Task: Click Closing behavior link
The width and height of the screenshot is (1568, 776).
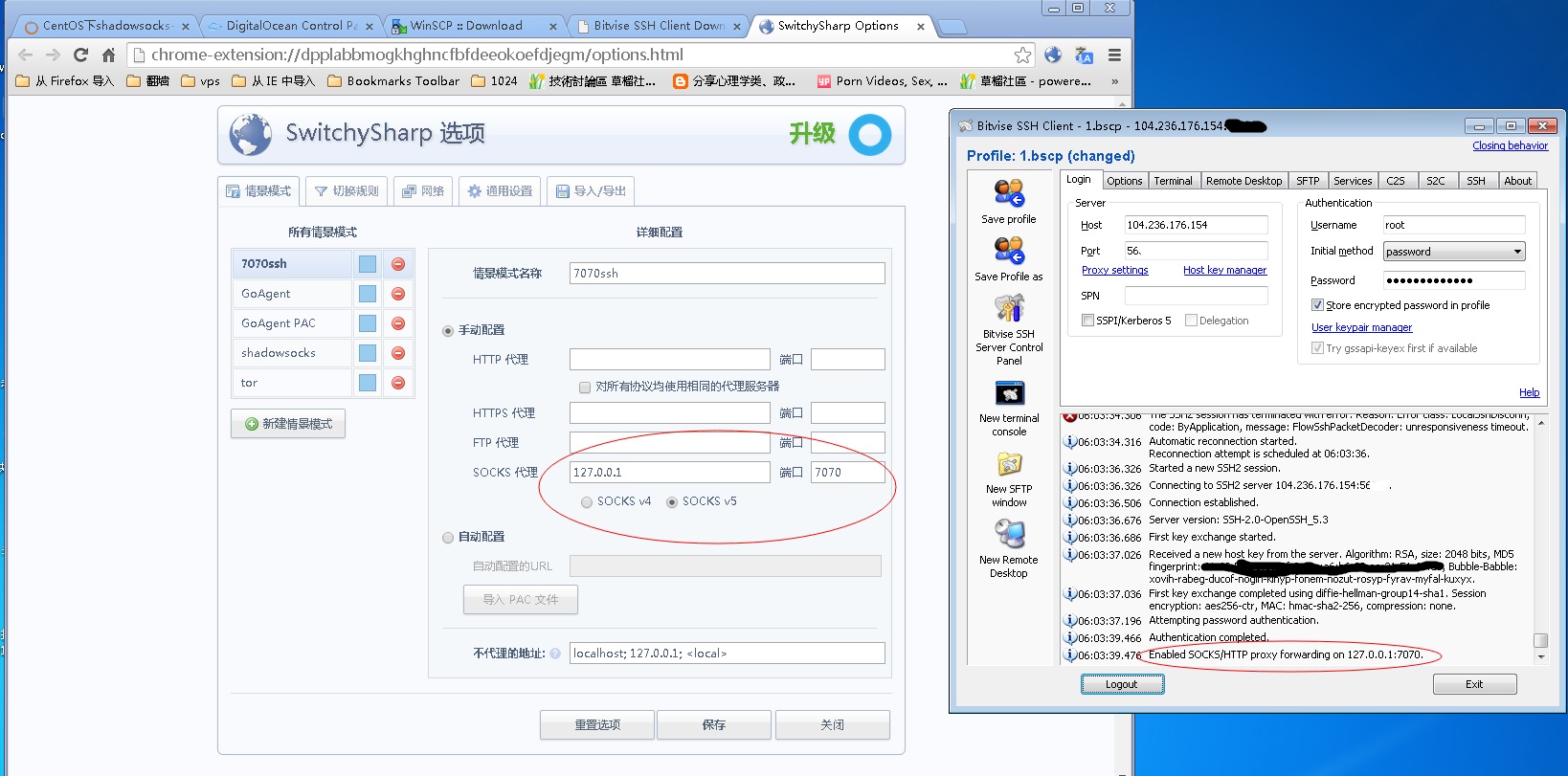Action: coord(1510,145)
